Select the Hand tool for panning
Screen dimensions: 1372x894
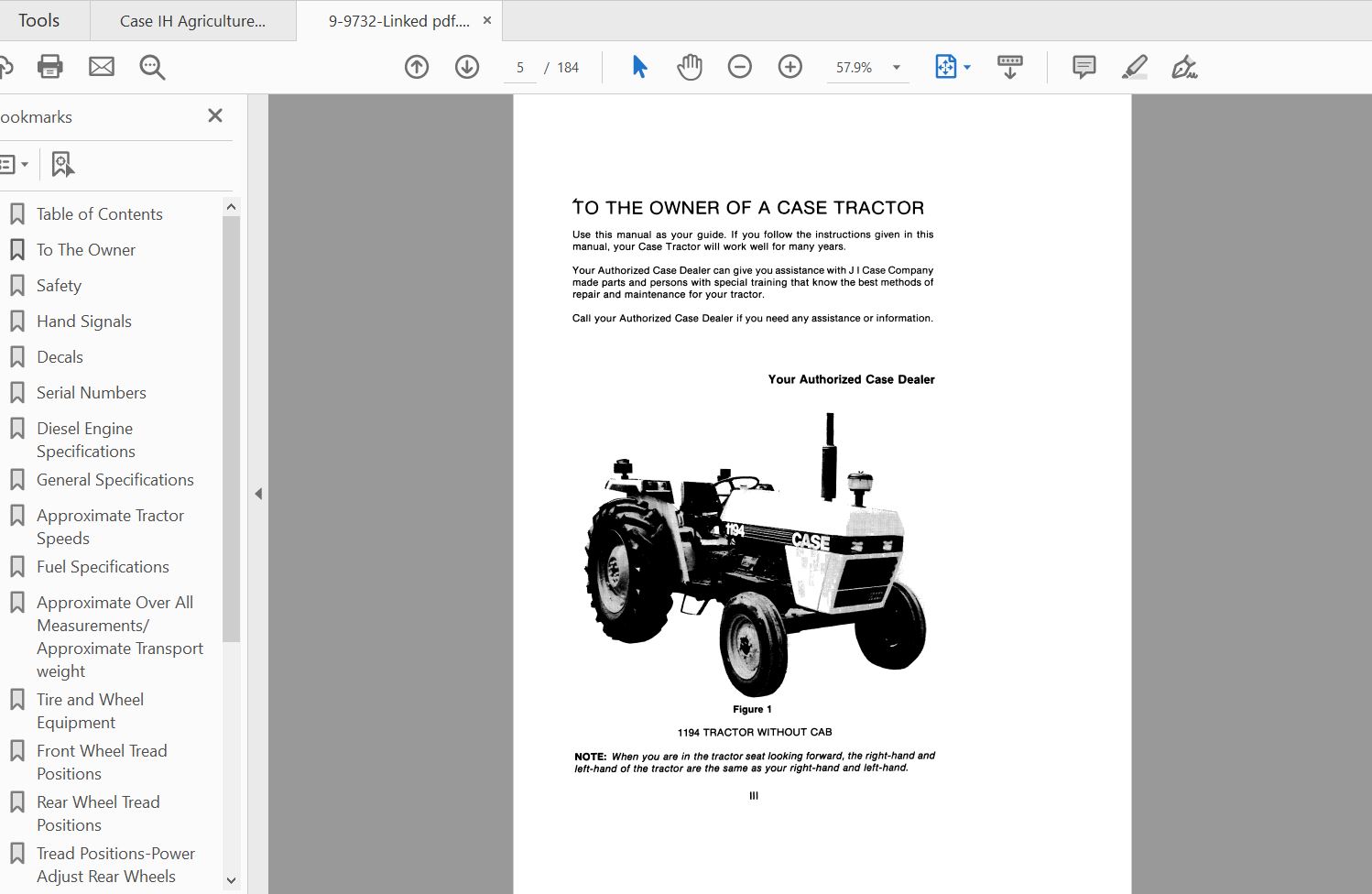tap(689, 66)
